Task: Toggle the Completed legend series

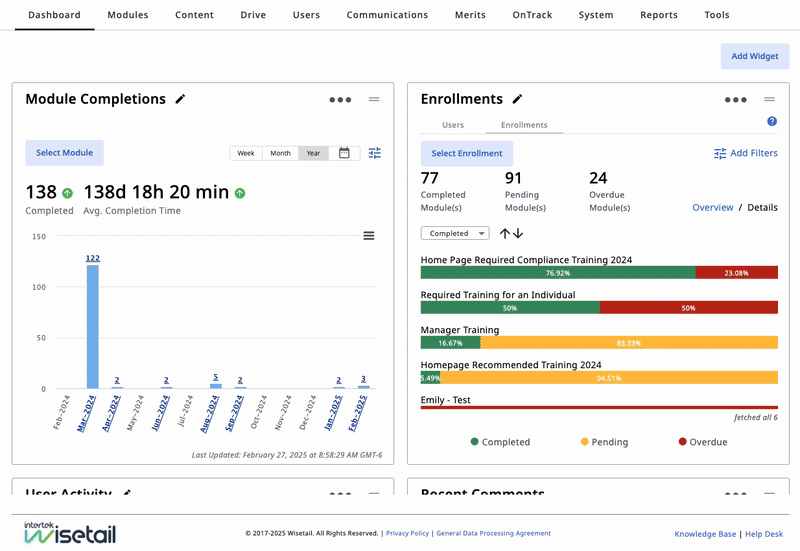Action: click(x=500, y=442)
